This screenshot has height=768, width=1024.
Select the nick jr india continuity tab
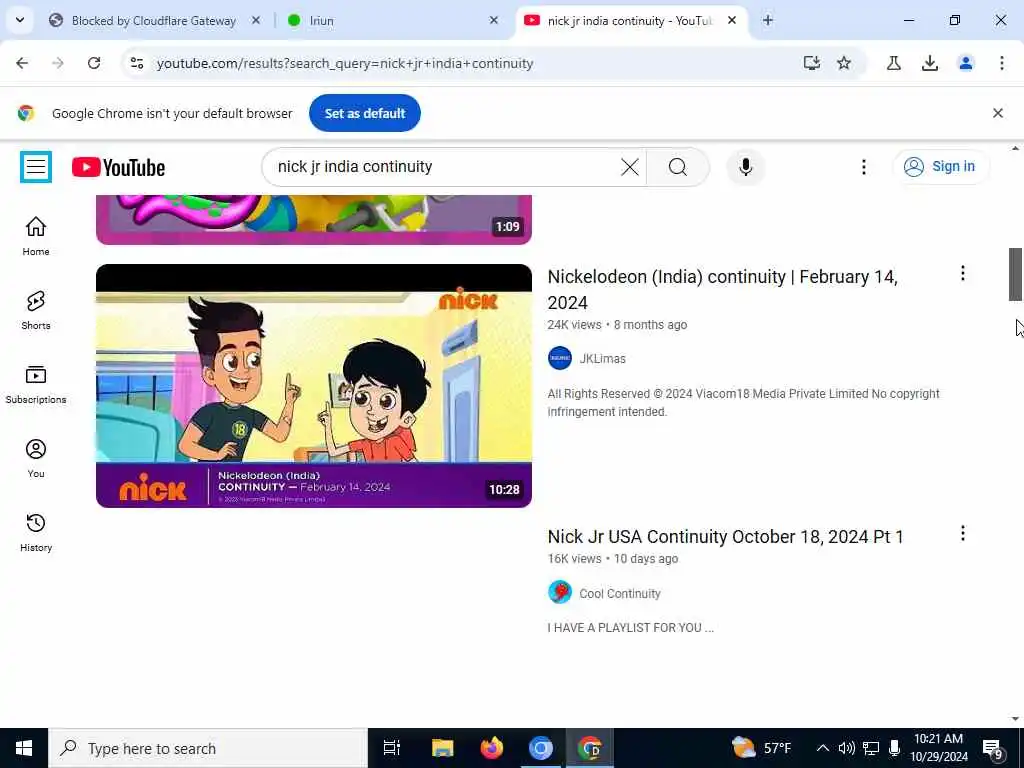coord(630,21)
